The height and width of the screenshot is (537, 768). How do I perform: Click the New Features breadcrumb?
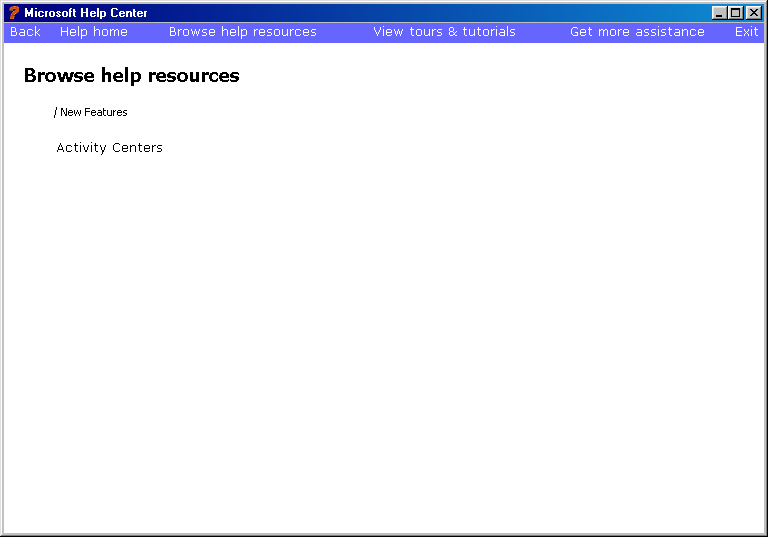(x=94, y=112)
